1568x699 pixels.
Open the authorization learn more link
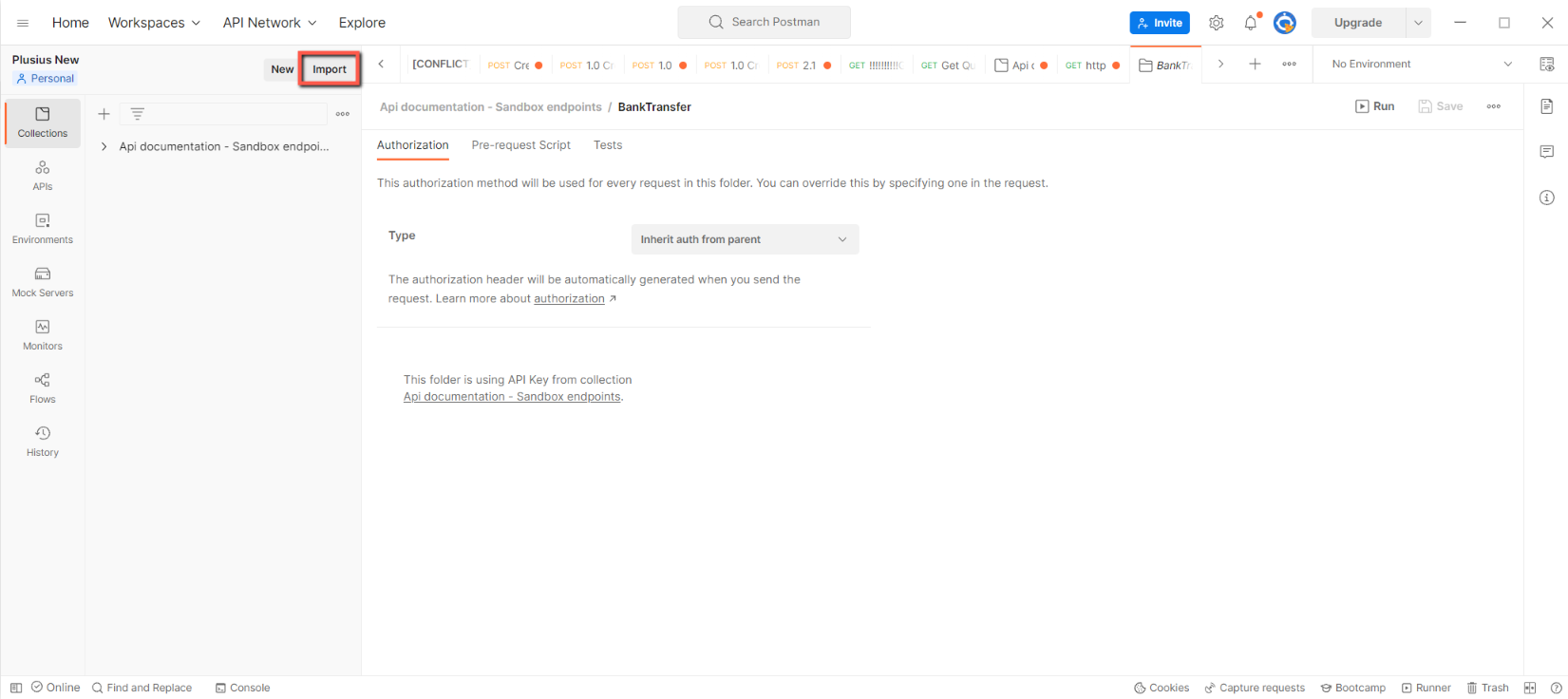tap(570, 298)
